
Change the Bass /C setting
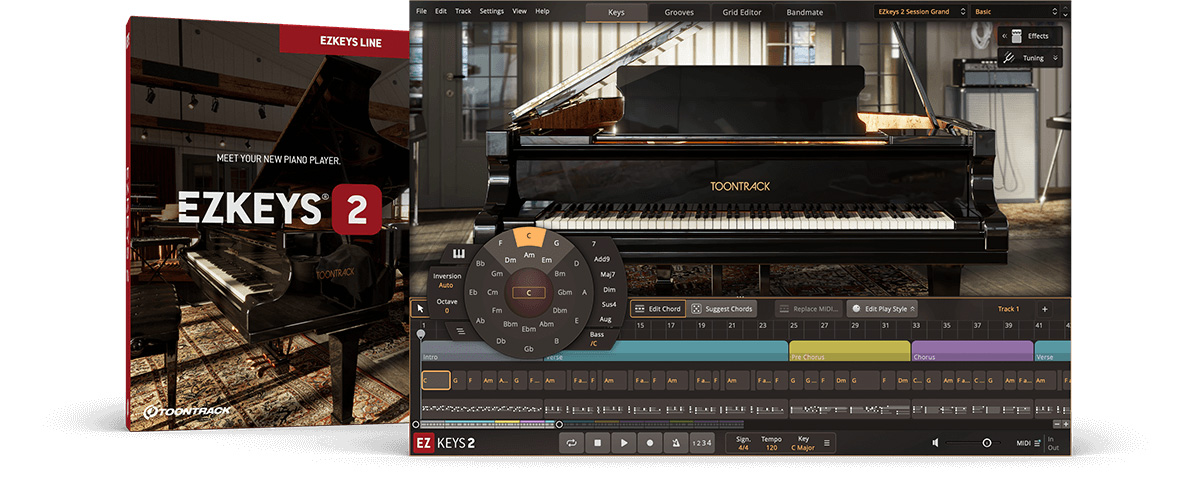[597, 338]
